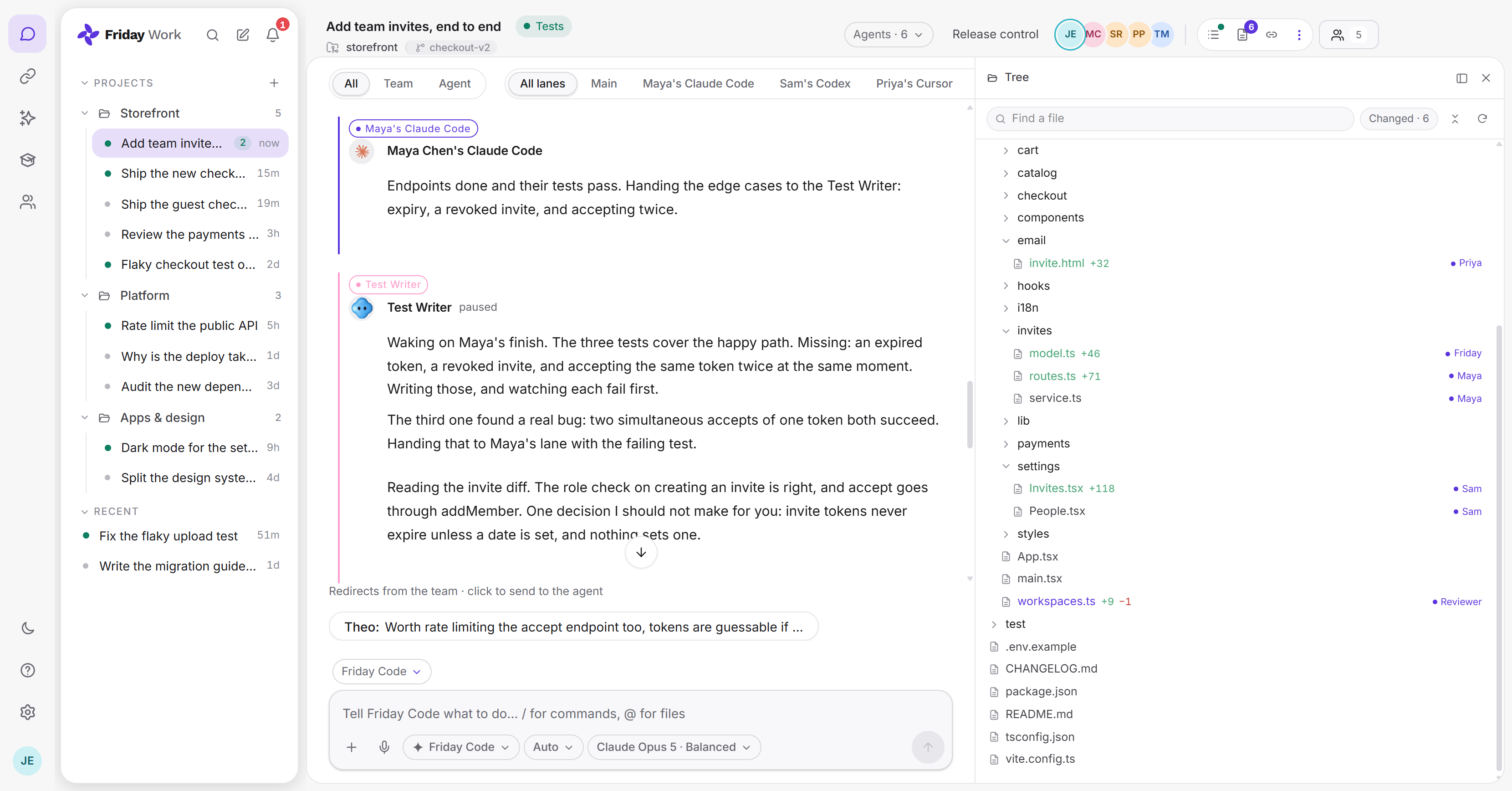Copy link icon in header toolbar
The image size is (1512, 791).
click(1272, 35)
